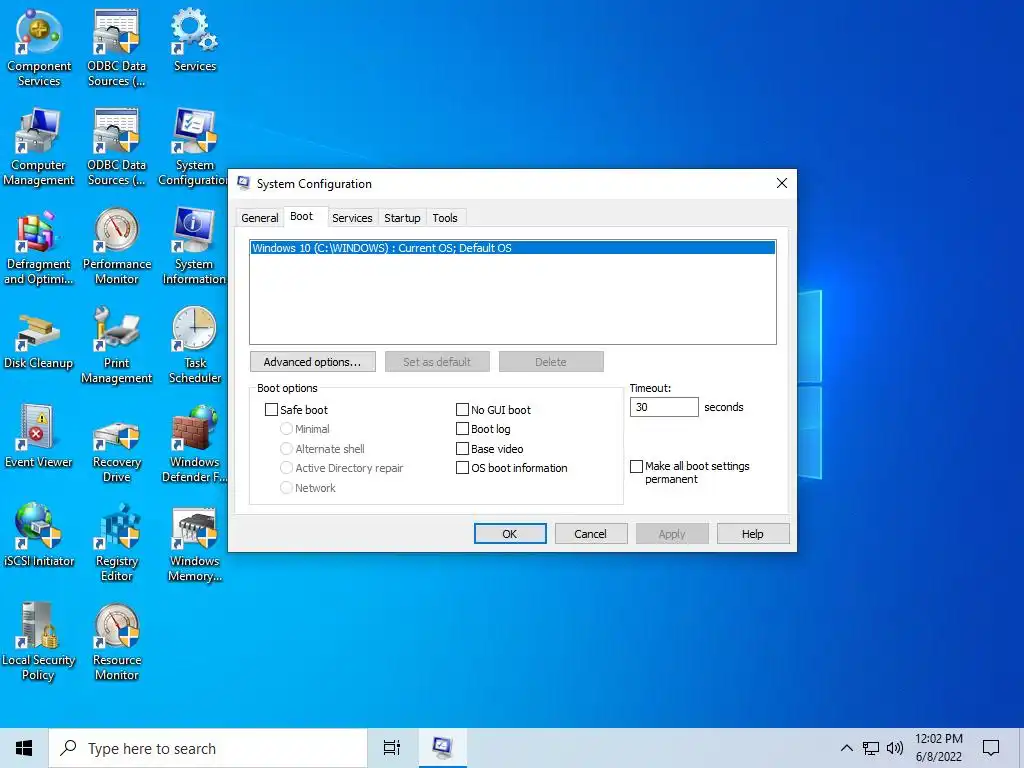Select the Resource Monitor desktop icon
Image resolution: width=1024 pixels, height=768 pixels.
(116, 642)
